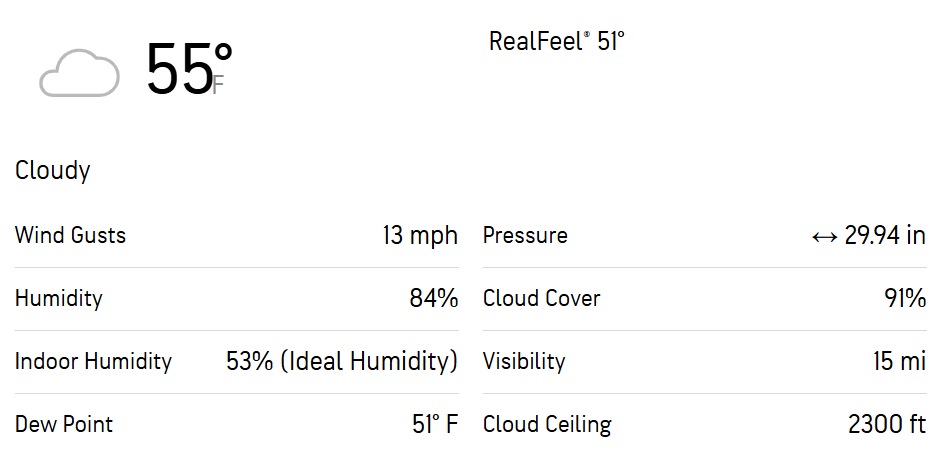Select the Wind Gusts row
The image size is (938, 457).
tap(237, 235)
